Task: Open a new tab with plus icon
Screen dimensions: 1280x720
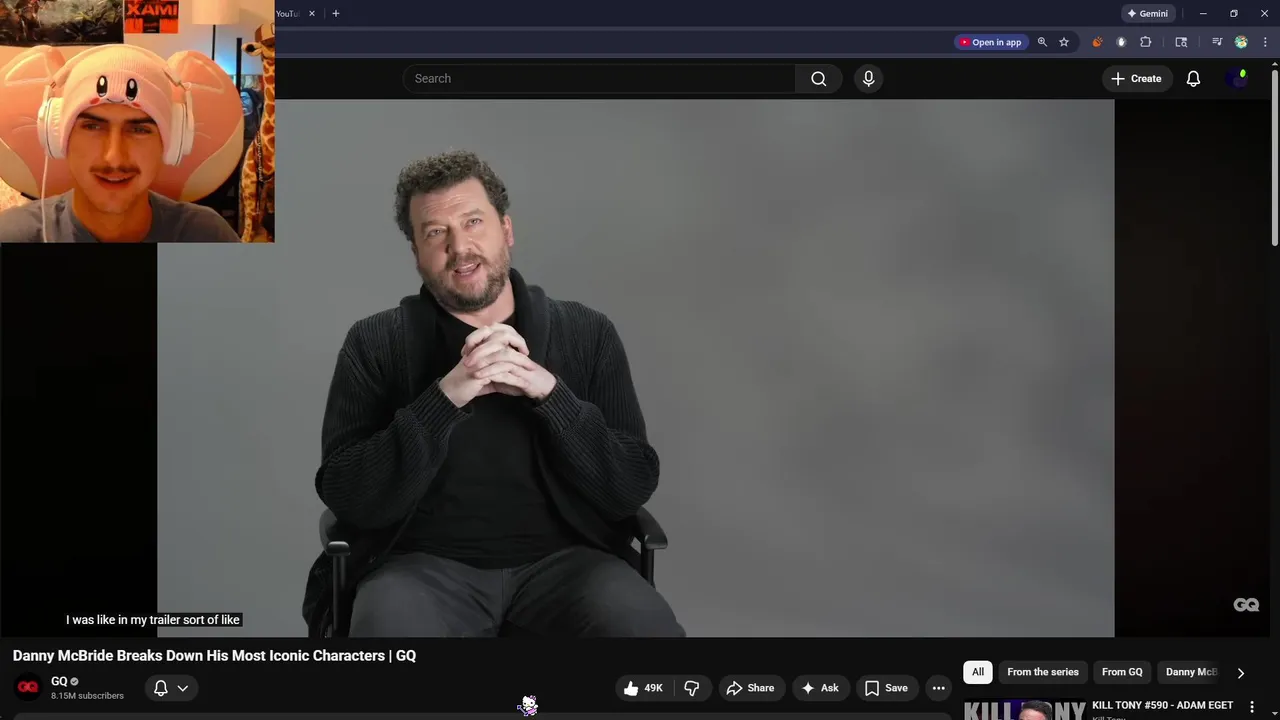Action: click(x=335, y=14)
